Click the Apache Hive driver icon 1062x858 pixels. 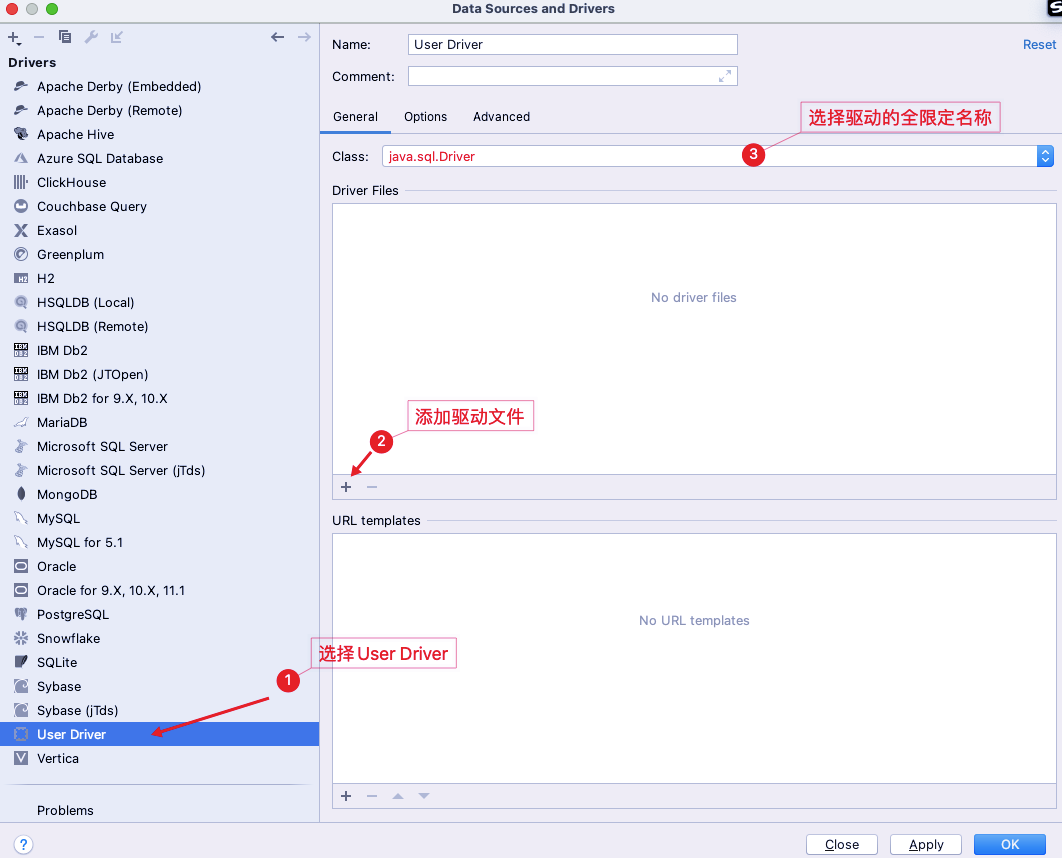click(x=21, y=134)
